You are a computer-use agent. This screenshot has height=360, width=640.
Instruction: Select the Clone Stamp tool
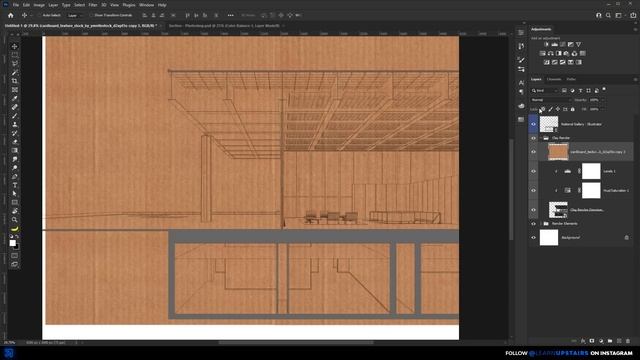coord(15,124)
